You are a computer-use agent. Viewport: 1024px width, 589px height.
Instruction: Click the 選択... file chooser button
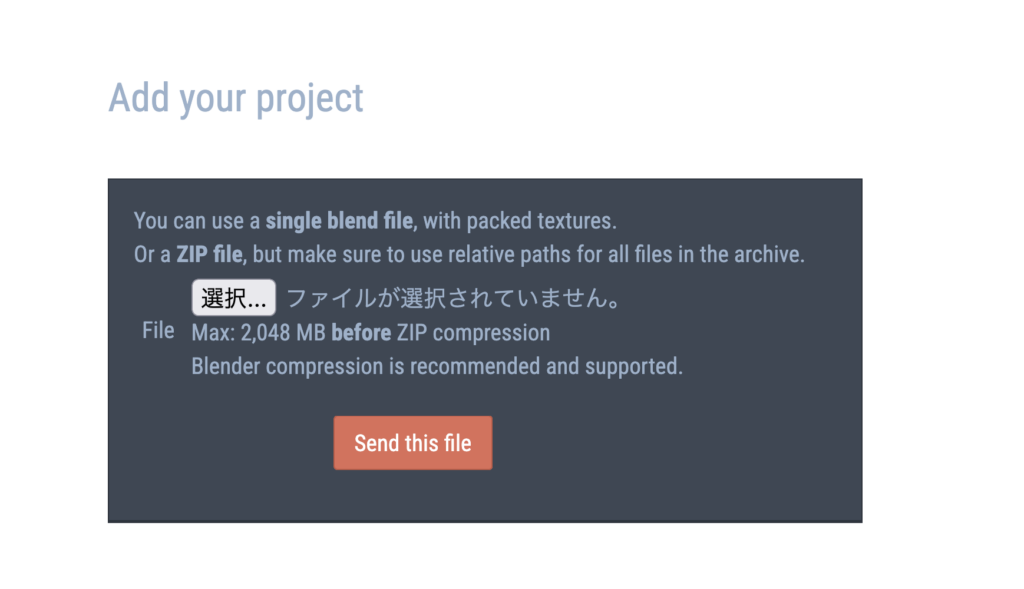233,298
